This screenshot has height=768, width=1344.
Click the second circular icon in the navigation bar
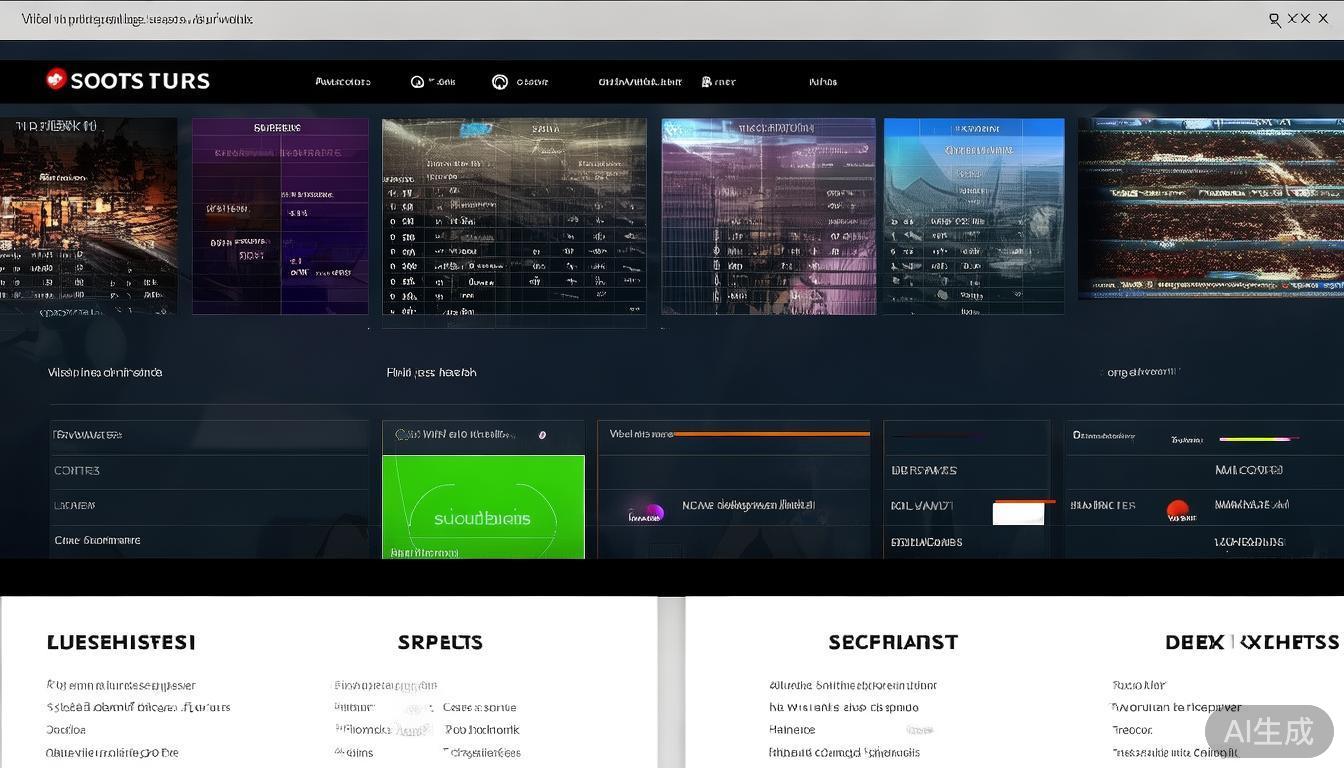click(500, 82)
